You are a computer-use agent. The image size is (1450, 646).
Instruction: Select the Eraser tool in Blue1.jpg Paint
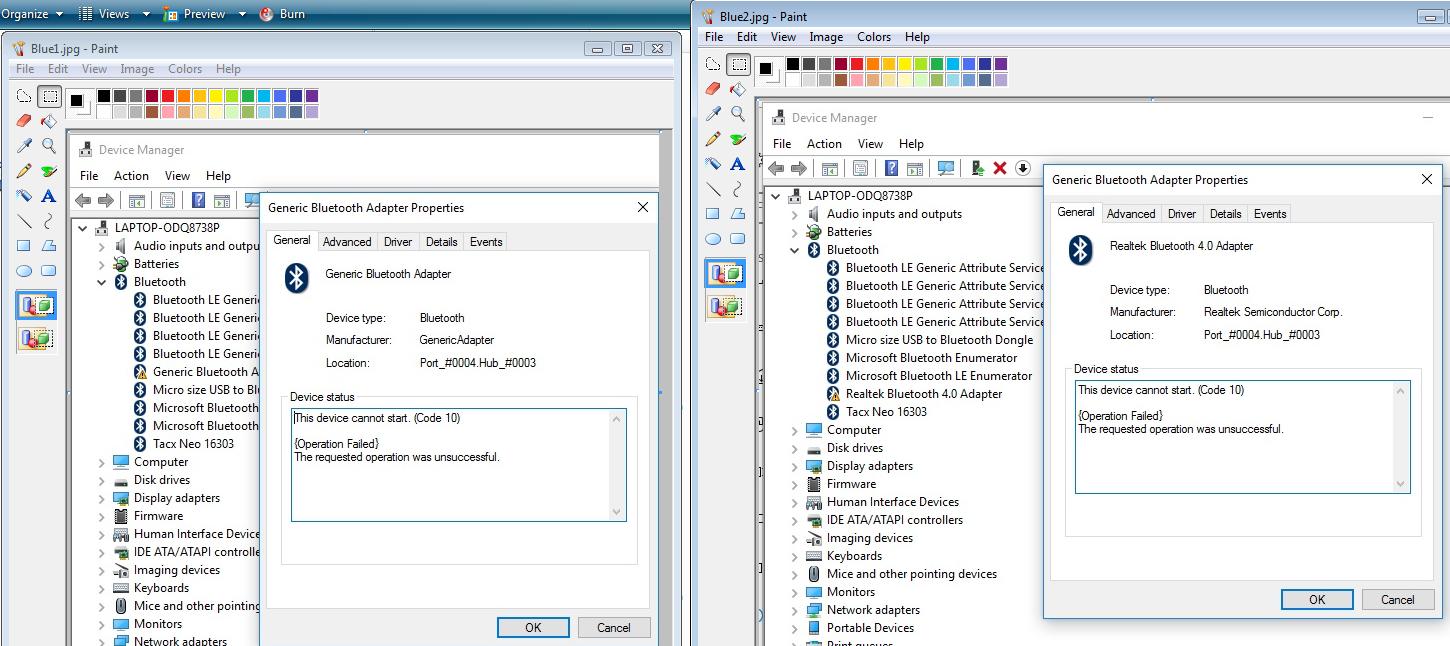click(x=24, y=121)
